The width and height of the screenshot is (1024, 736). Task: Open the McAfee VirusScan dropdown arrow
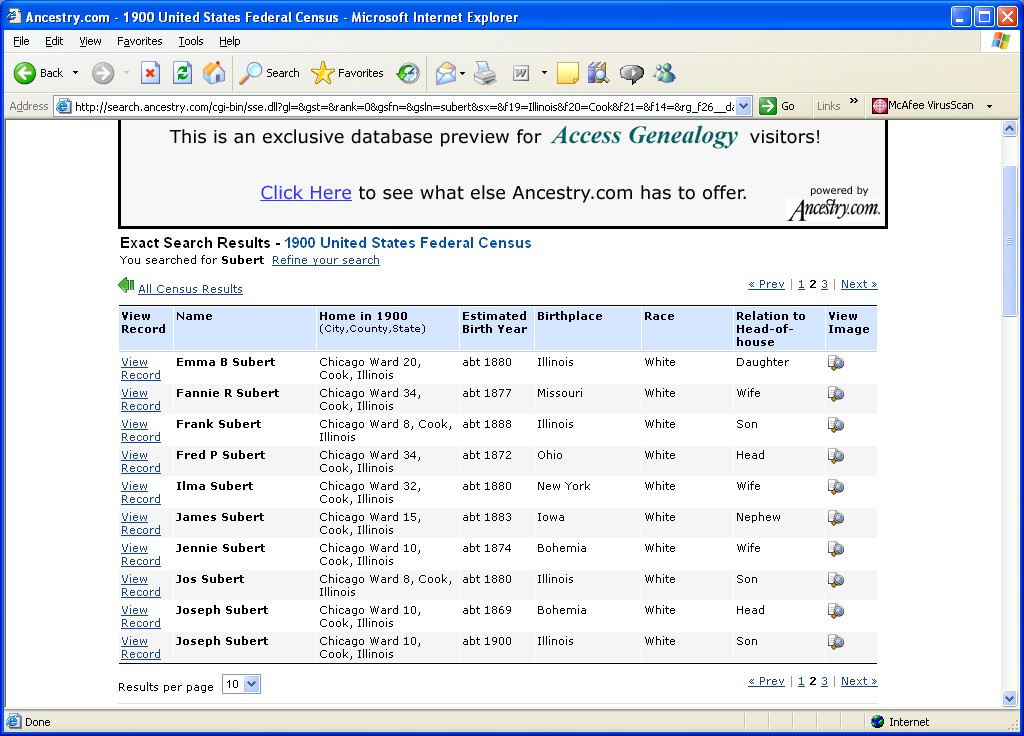click(989, 106)
